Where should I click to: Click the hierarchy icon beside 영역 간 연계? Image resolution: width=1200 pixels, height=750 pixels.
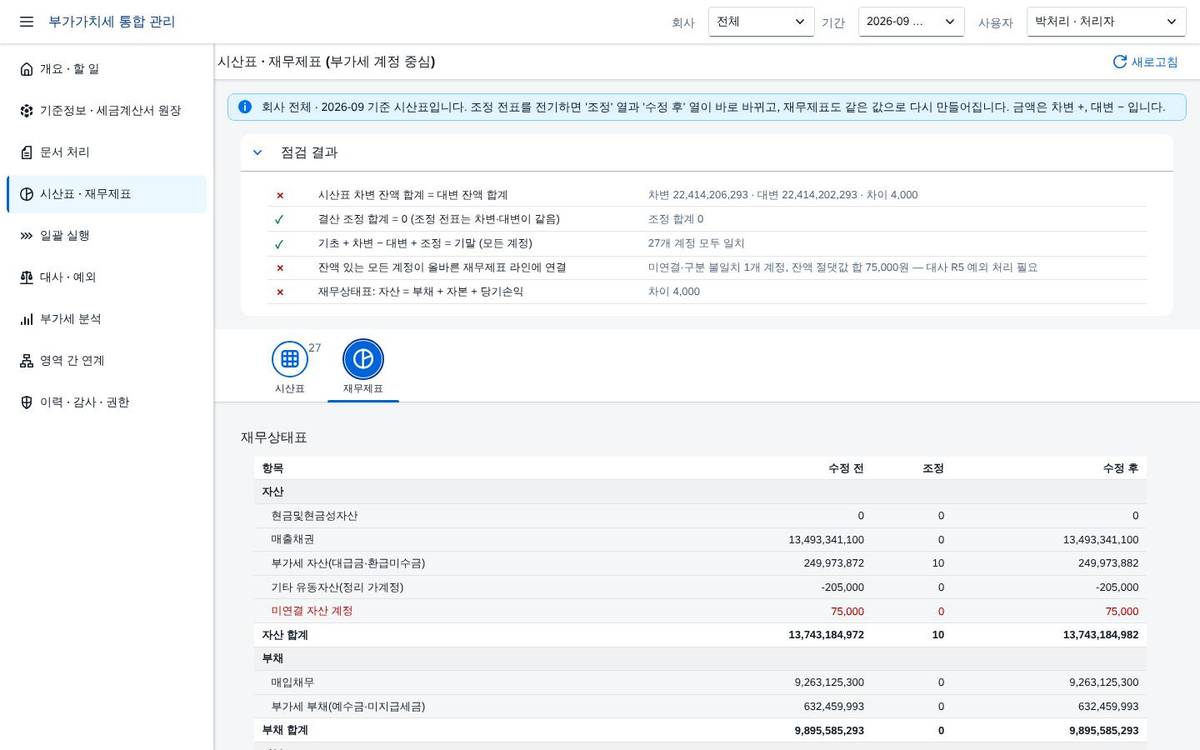[x=26, y=361]
